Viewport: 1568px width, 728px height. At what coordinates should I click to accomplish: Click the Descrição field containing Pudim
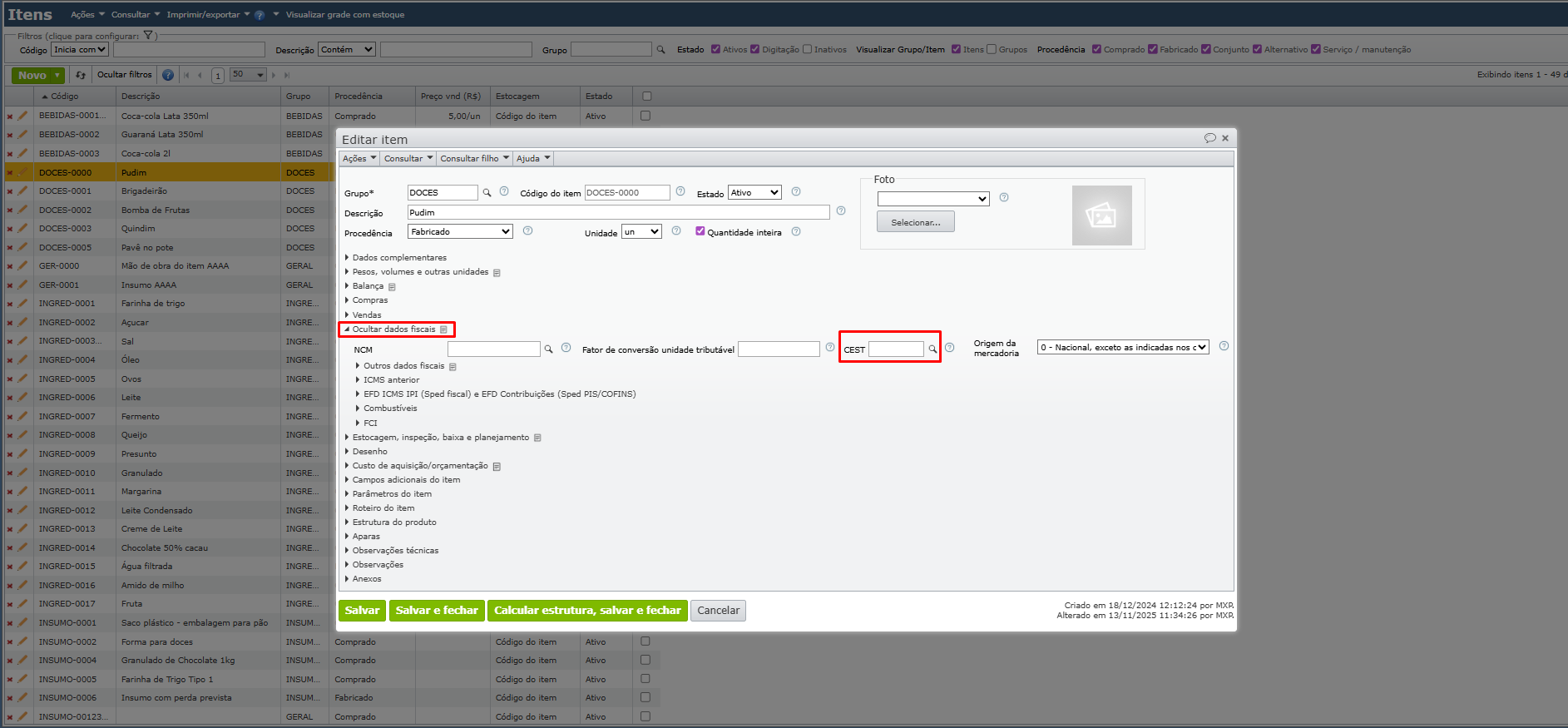618,213
